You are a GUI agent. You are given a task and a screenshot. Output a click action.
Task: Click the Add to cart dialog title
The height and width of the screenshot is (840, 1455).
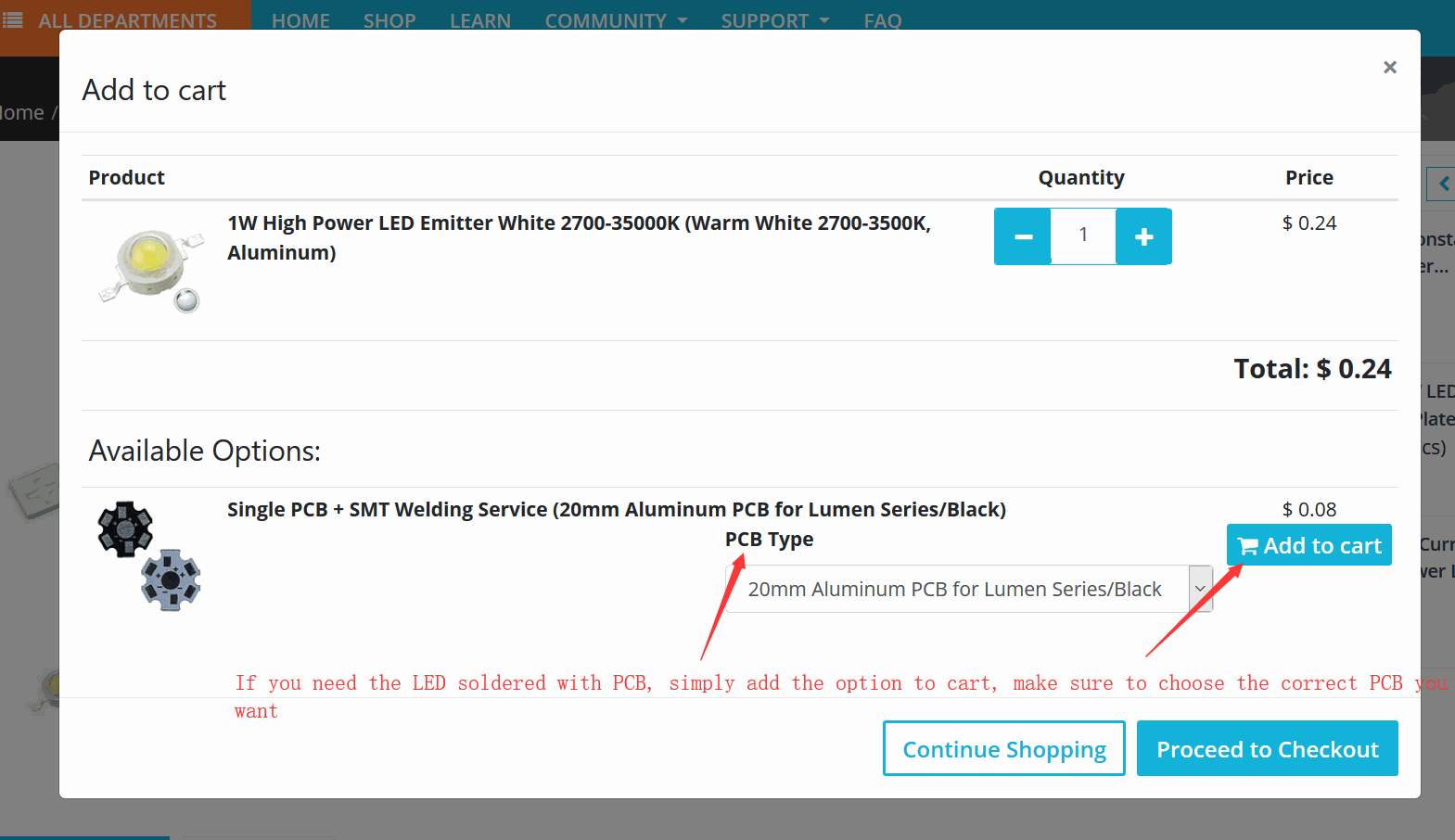[154, 90]
